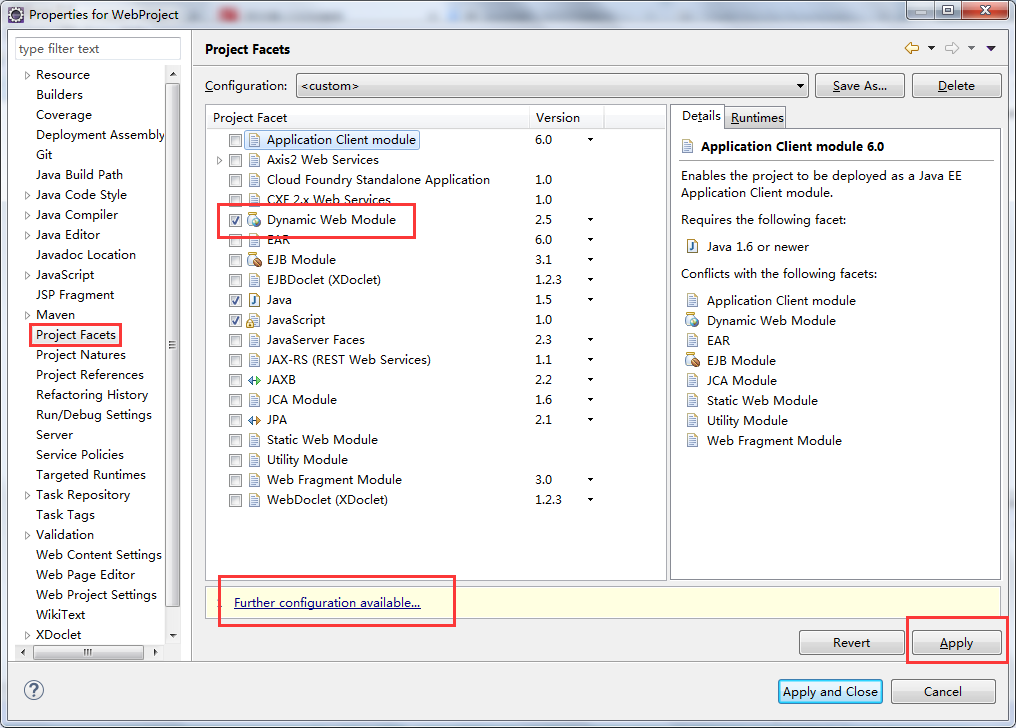Click the Java facet icon

click(255, 300)
